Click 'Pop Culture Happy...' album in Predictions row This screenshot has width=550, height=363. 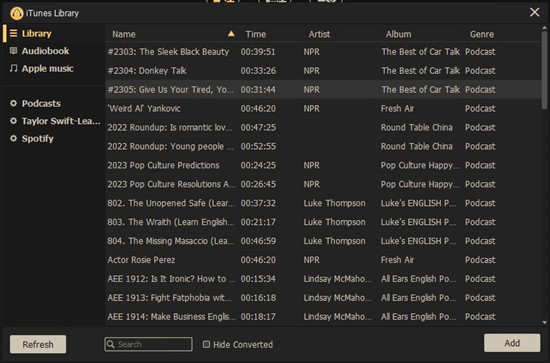coord(420,165)
